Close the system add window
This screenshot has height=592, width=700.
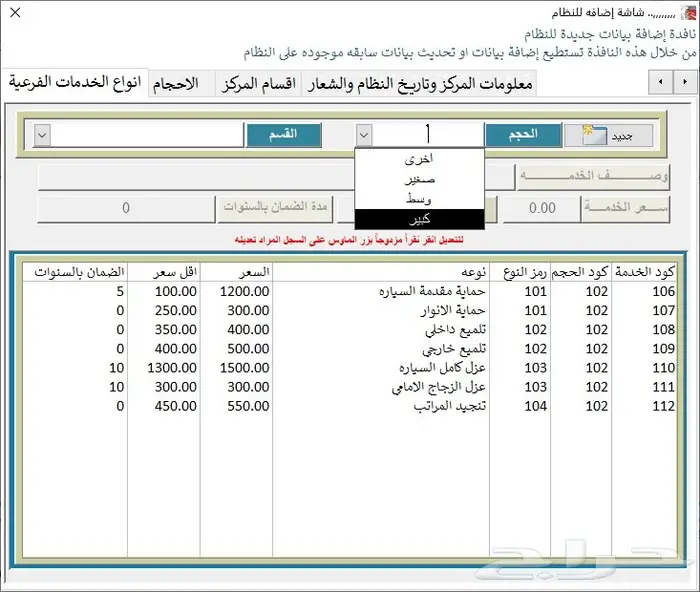(15, 13)
